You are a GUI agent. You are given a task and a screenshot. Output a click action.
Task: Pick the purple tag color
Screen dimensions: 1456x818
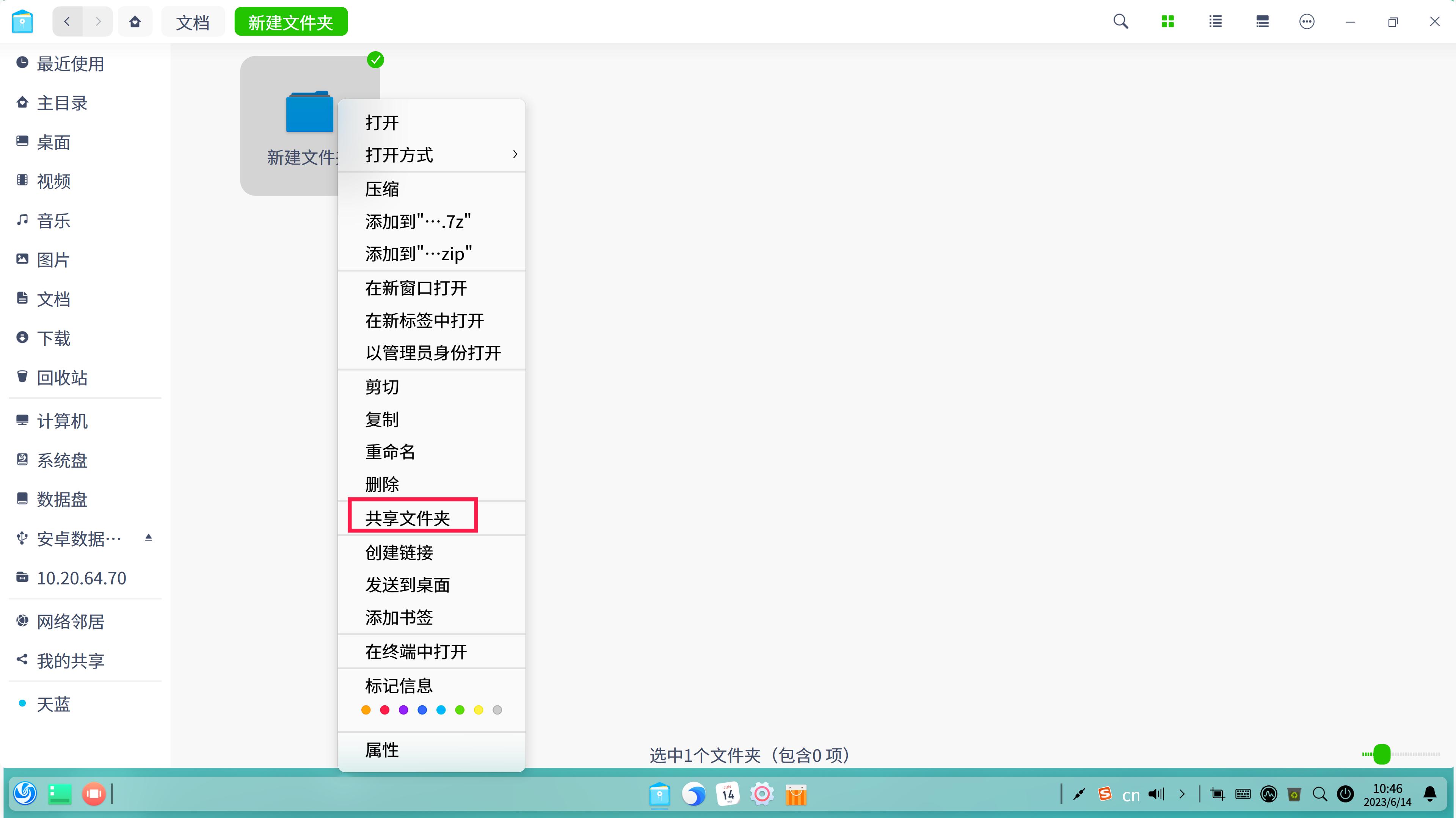point(403,710)
